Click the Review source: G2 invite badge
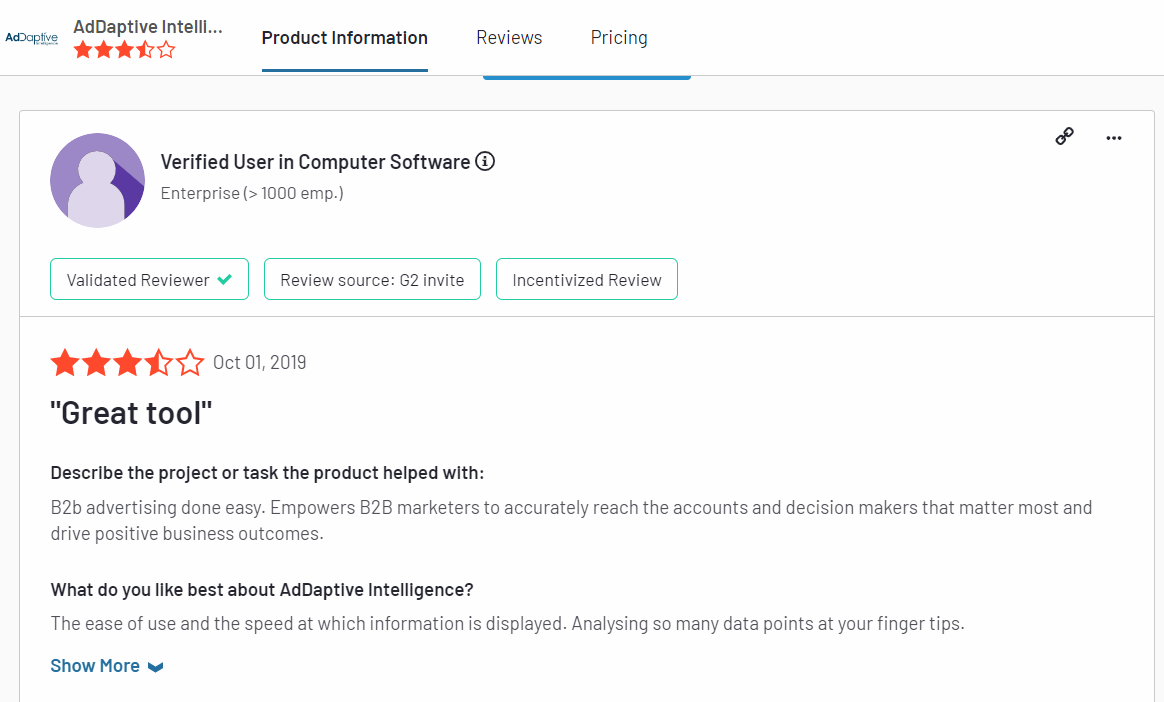1164x702 pixels. pyautogui.click(x=372, y=280)
